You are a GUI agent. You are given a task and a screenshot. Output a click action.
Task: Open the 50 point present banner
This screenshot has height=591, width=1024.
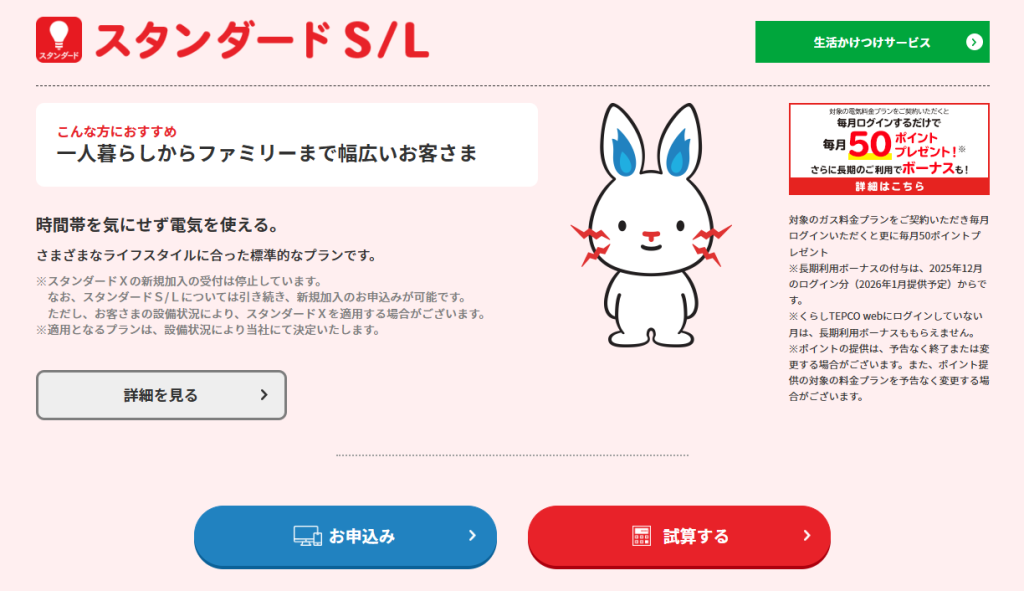point(889,149)
